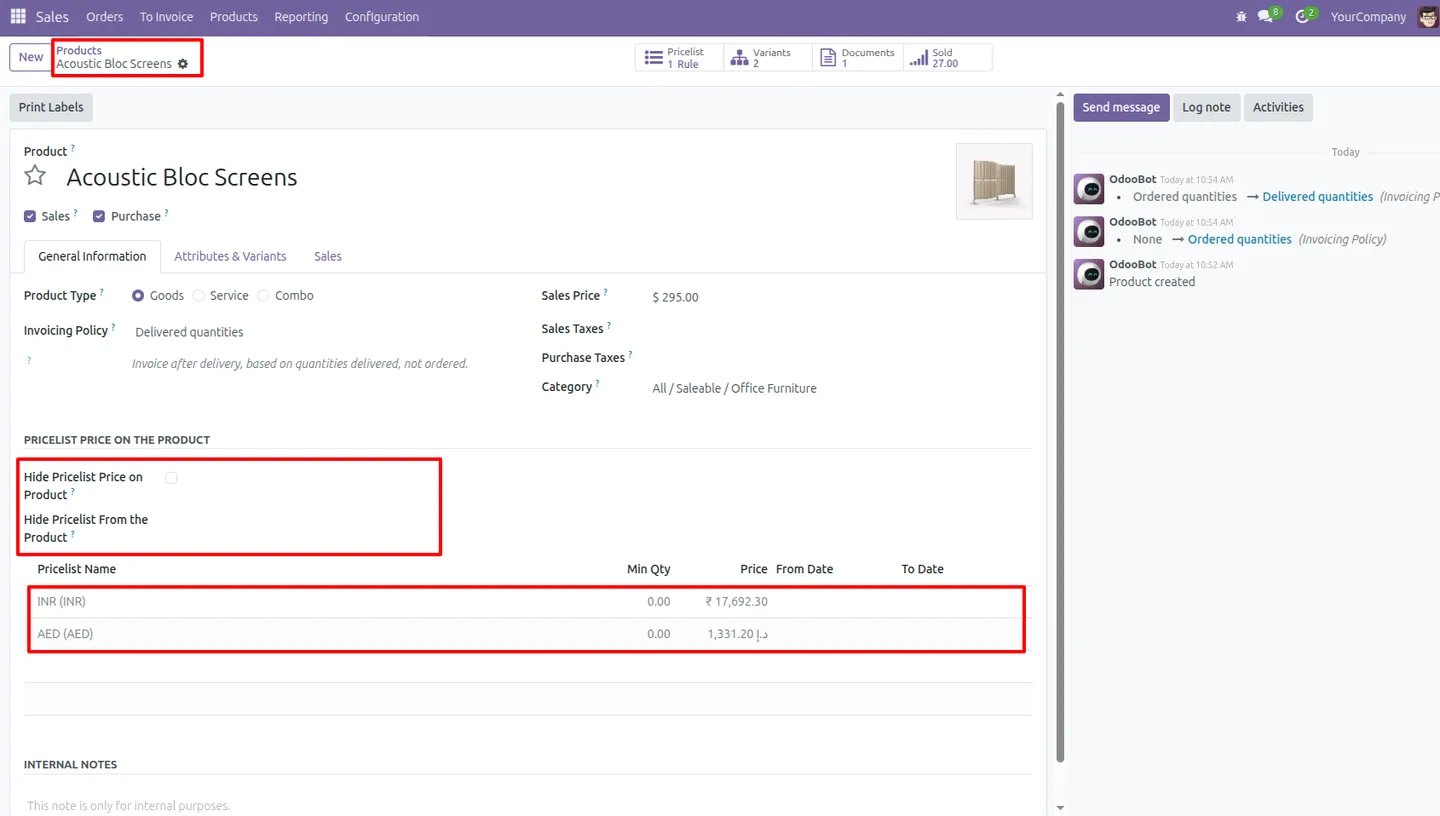Click the Pricelist stat button list icon

click(653, 57)
